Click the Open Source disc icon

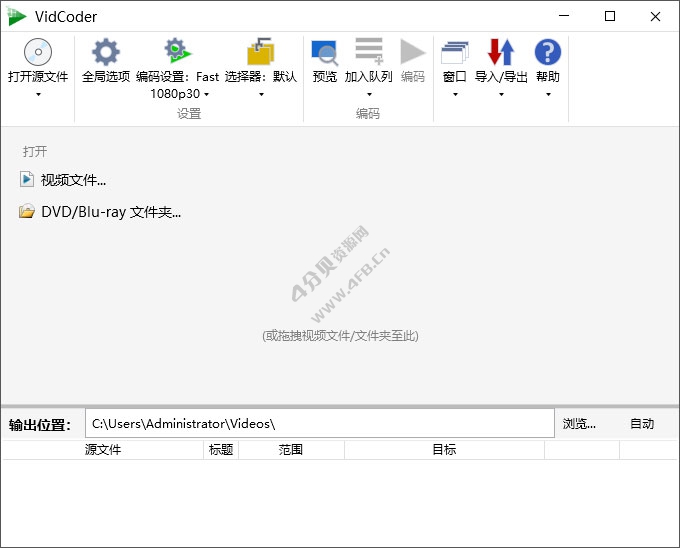[x=38, y=52]
